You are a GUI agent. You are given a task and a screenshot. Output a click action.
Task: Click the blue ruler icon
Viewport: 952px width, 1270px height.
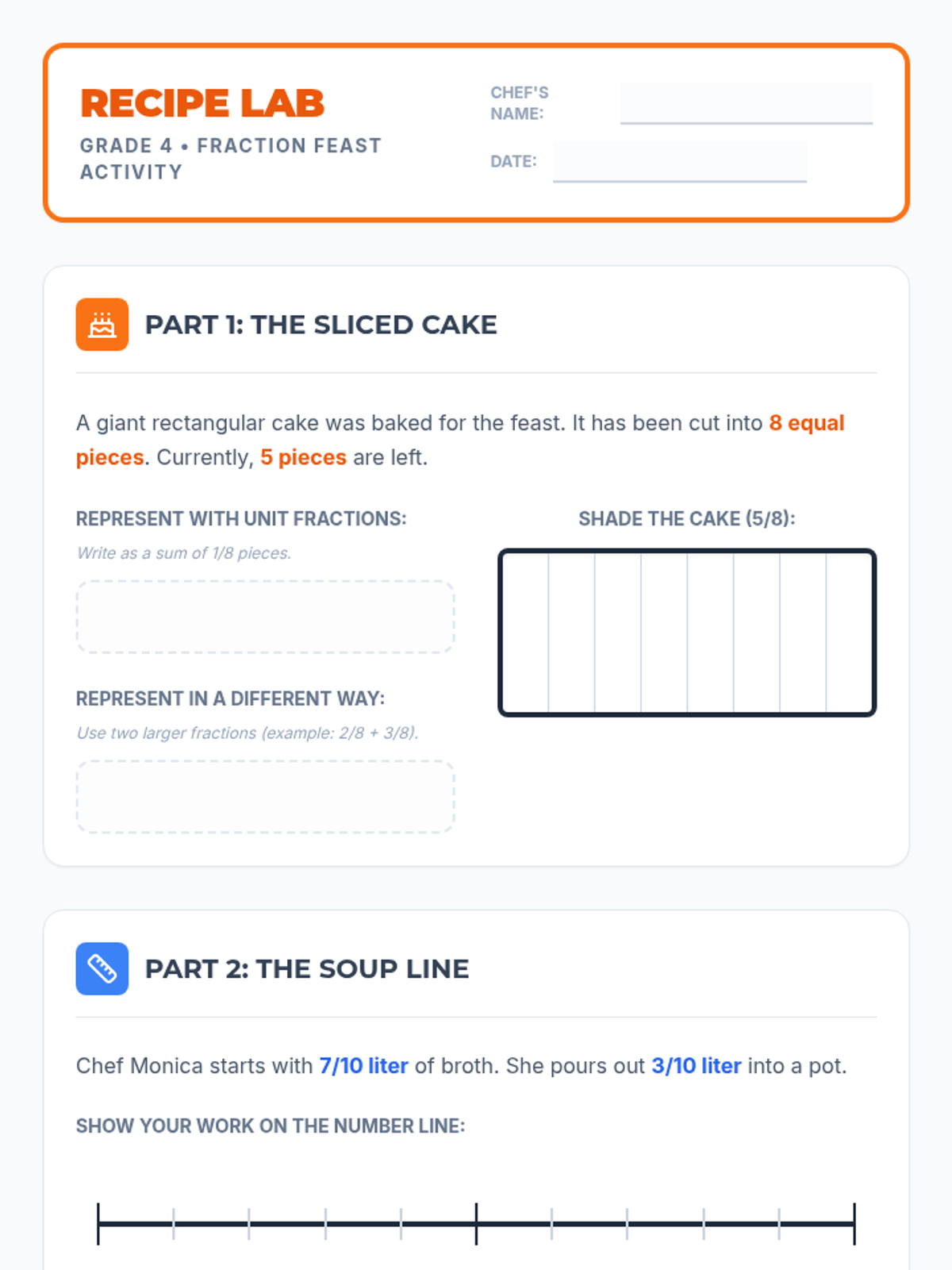click(x=102, y=968)
